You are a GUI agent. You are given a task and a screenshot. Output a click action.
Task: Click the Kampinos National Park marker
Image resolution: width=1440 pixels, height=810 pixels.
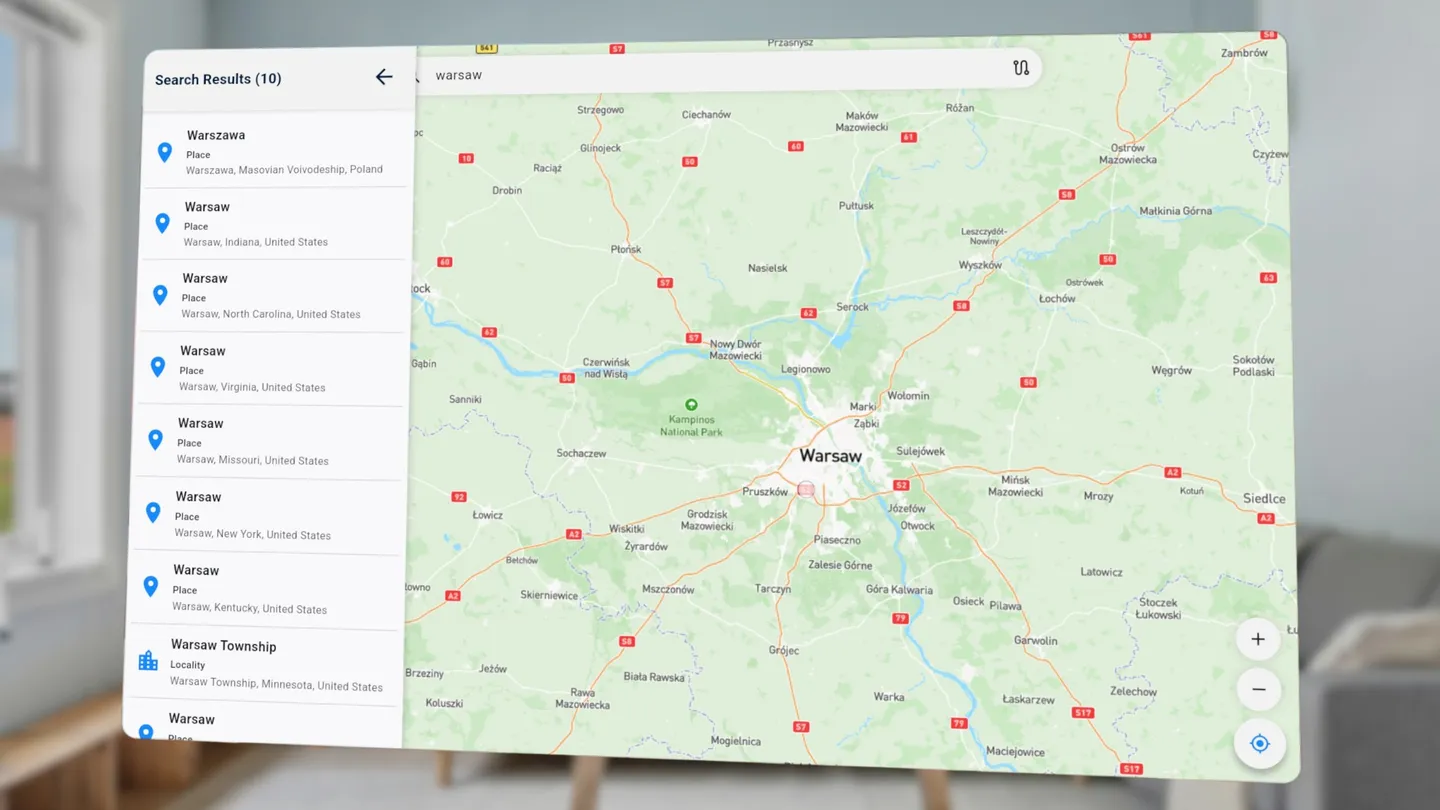691,405
